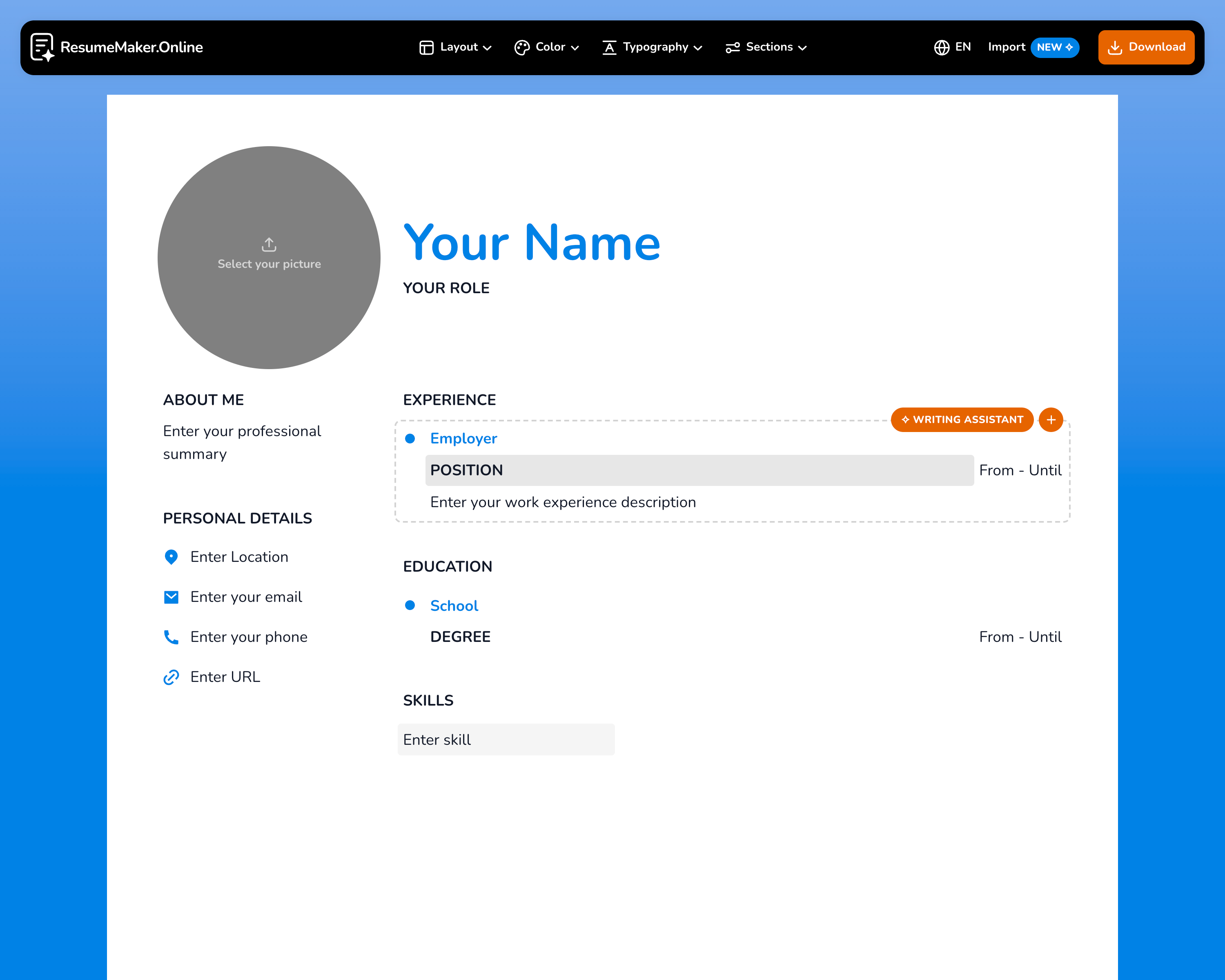The width and height of the screenshot is (1225, 980).
Task: Click the location pin icon
Action: click(171, 557)
